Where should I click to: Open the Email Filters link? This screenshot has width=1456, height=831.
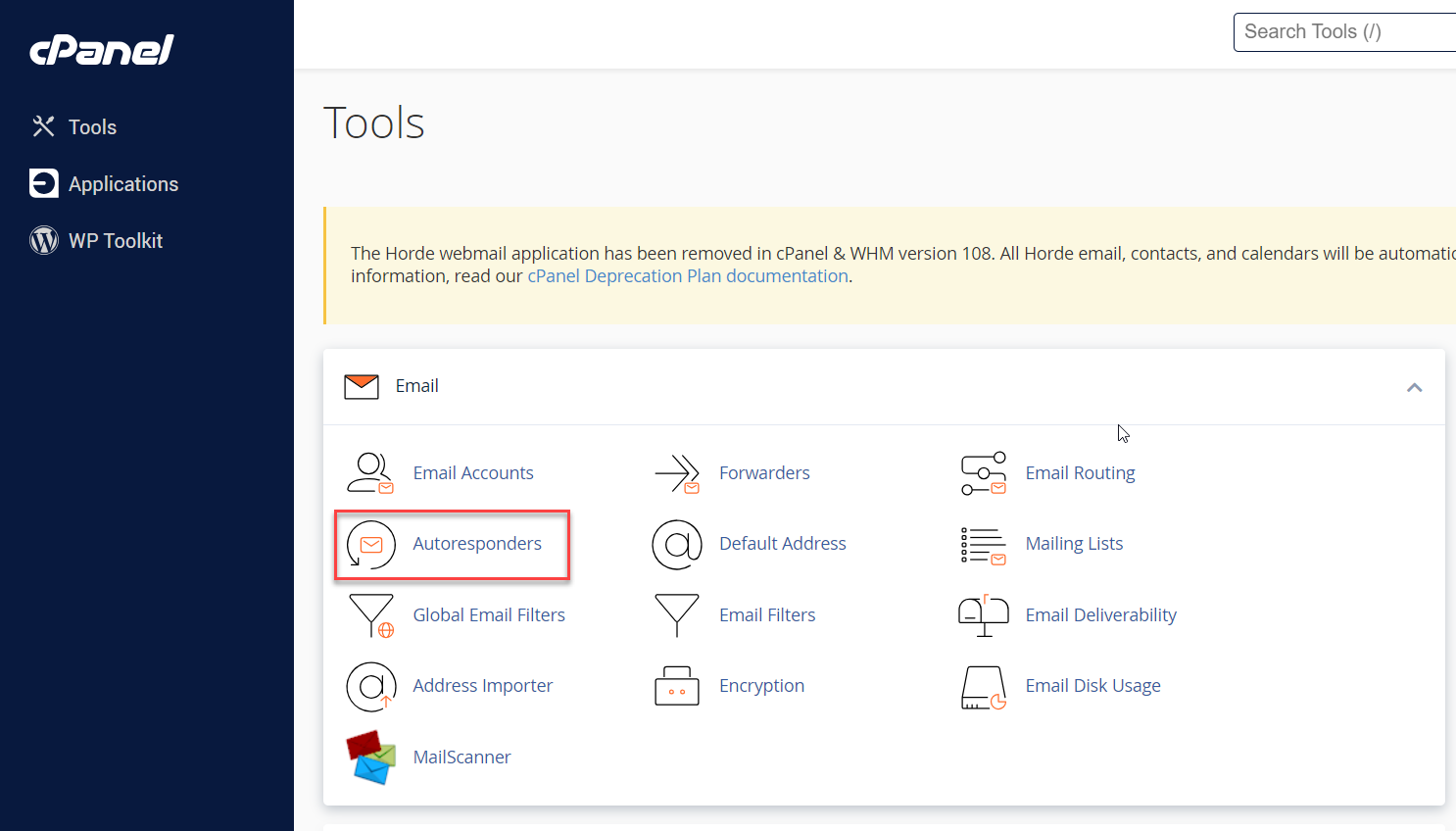click(x=767, y=615)
